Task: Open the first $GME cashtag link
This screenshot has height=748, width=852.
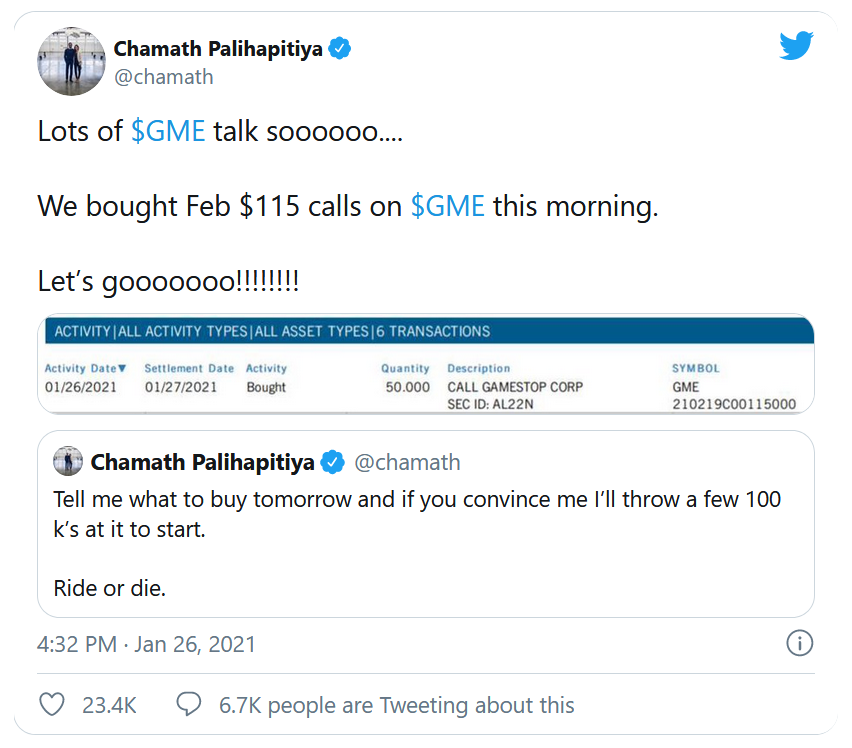Action: click(168, 131)
